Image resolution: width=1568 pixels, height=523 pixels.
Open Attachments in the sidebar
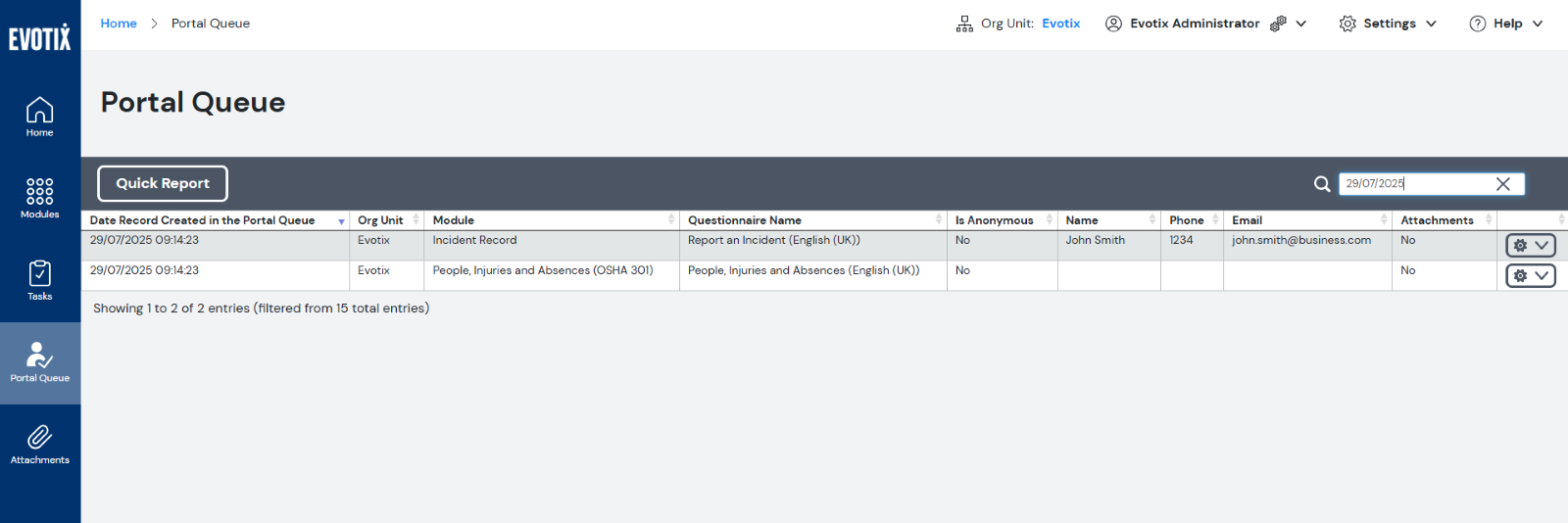(40, 444)
